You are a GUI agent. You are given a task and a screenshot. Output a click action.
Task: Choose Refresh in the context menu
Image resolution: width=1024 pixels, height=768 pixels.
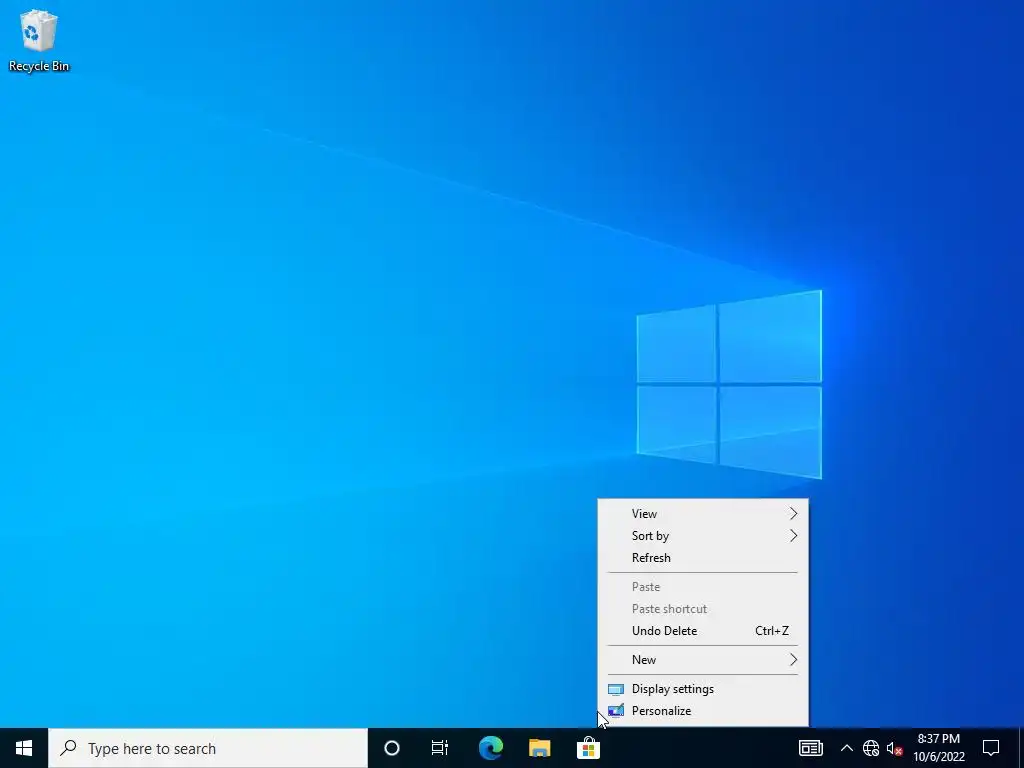pyautogui.click(x=703, y=558)
